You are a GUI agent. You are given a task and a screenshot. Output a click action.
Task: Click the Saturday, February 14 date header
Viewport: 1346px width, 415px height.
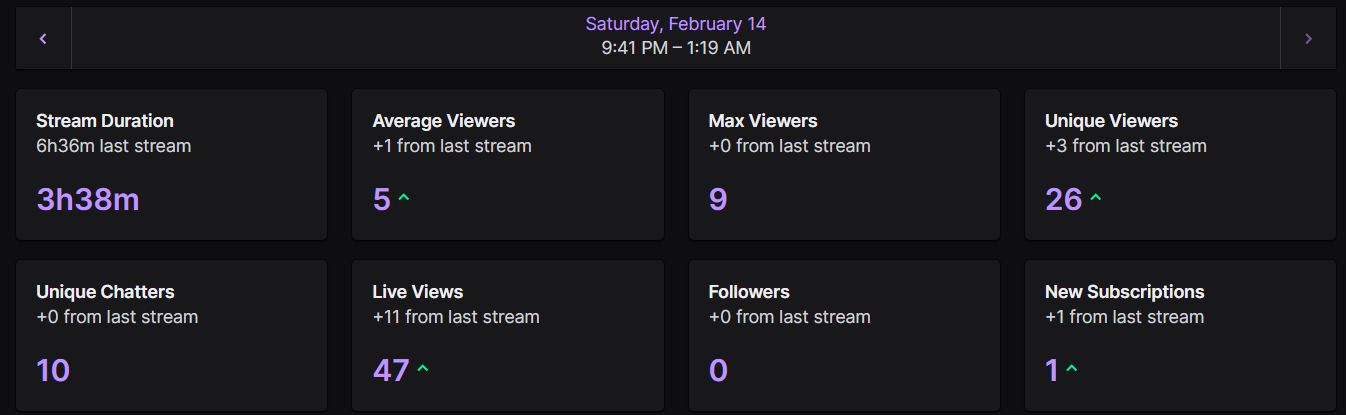tap(675, 24)
